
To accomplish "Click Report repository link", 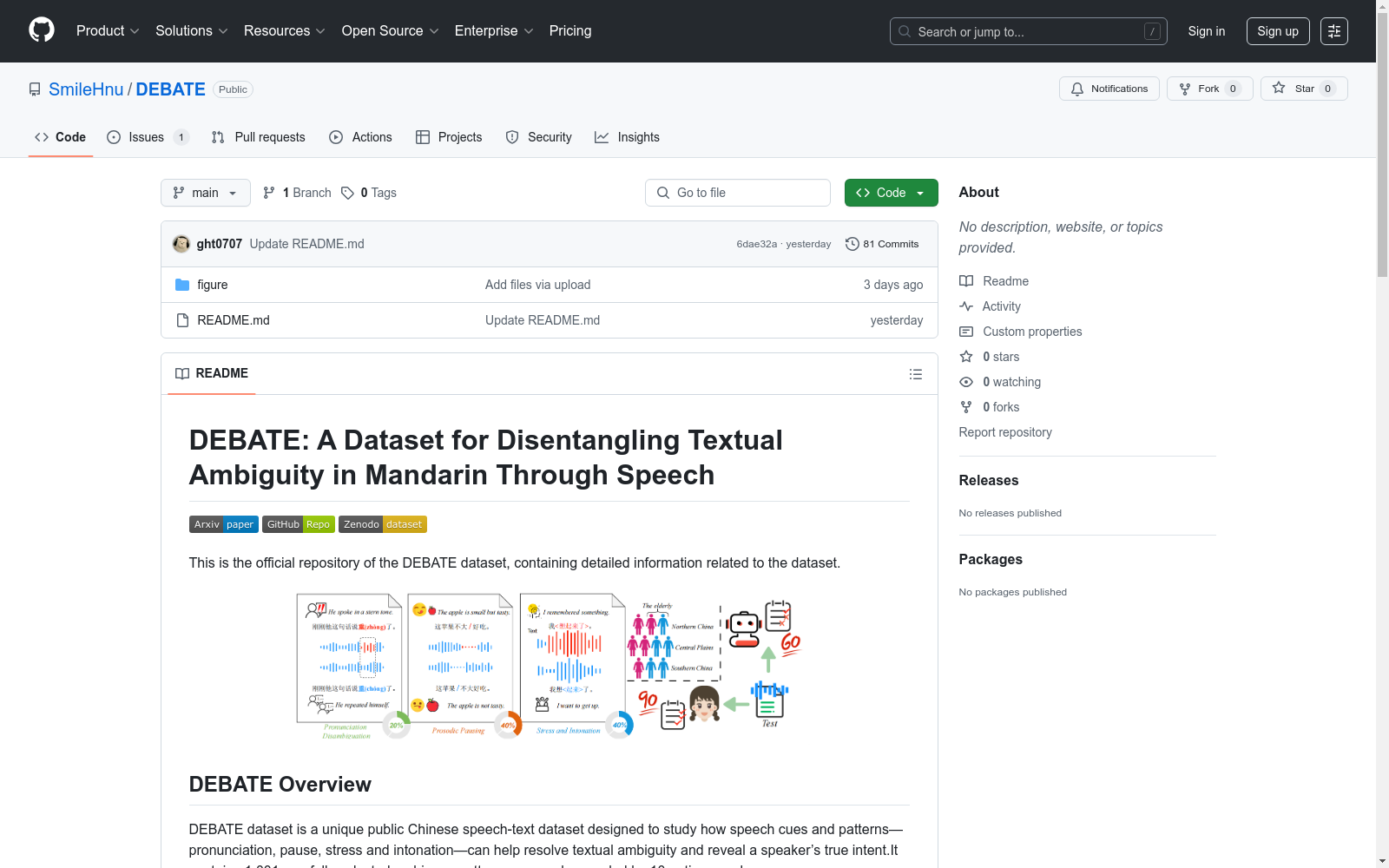I will (x=1005, y=432).
